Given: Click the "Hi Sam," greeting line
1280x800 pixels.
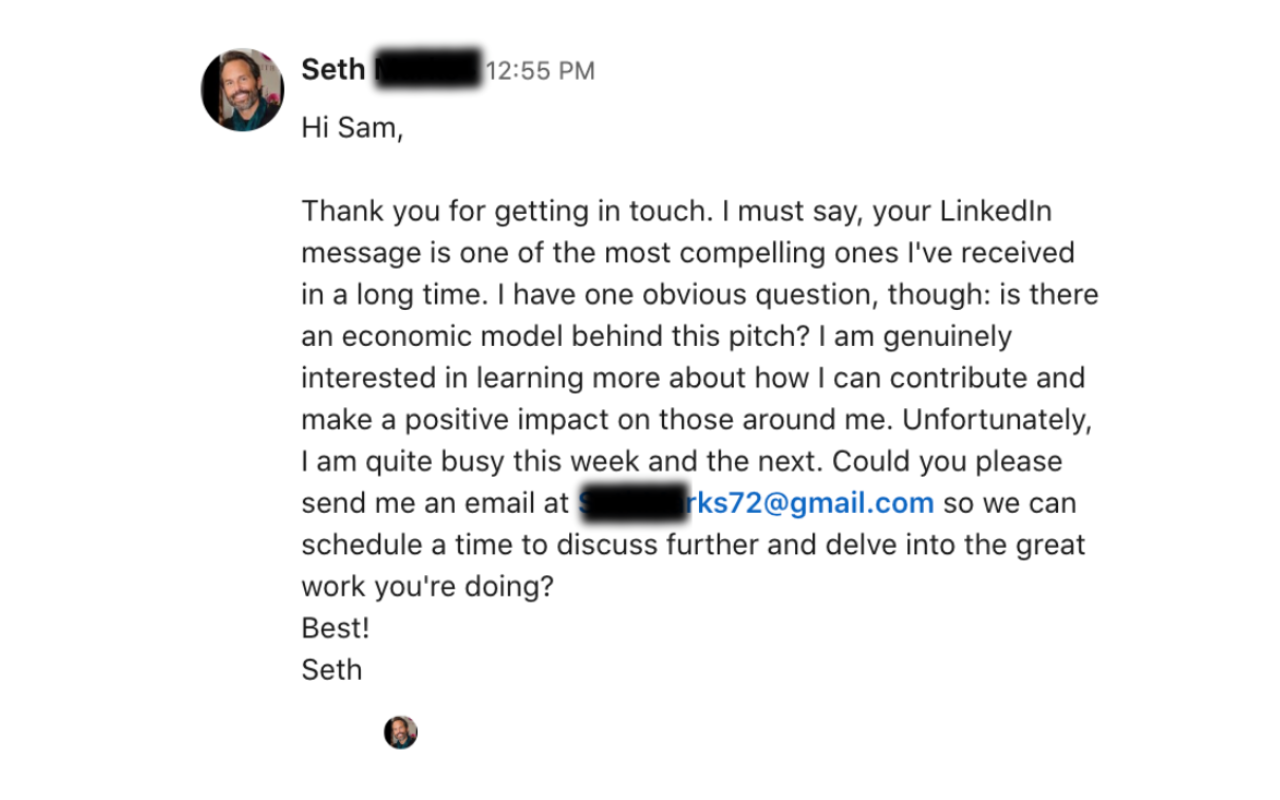Looking at the screenshot, I should click(351, 129).
